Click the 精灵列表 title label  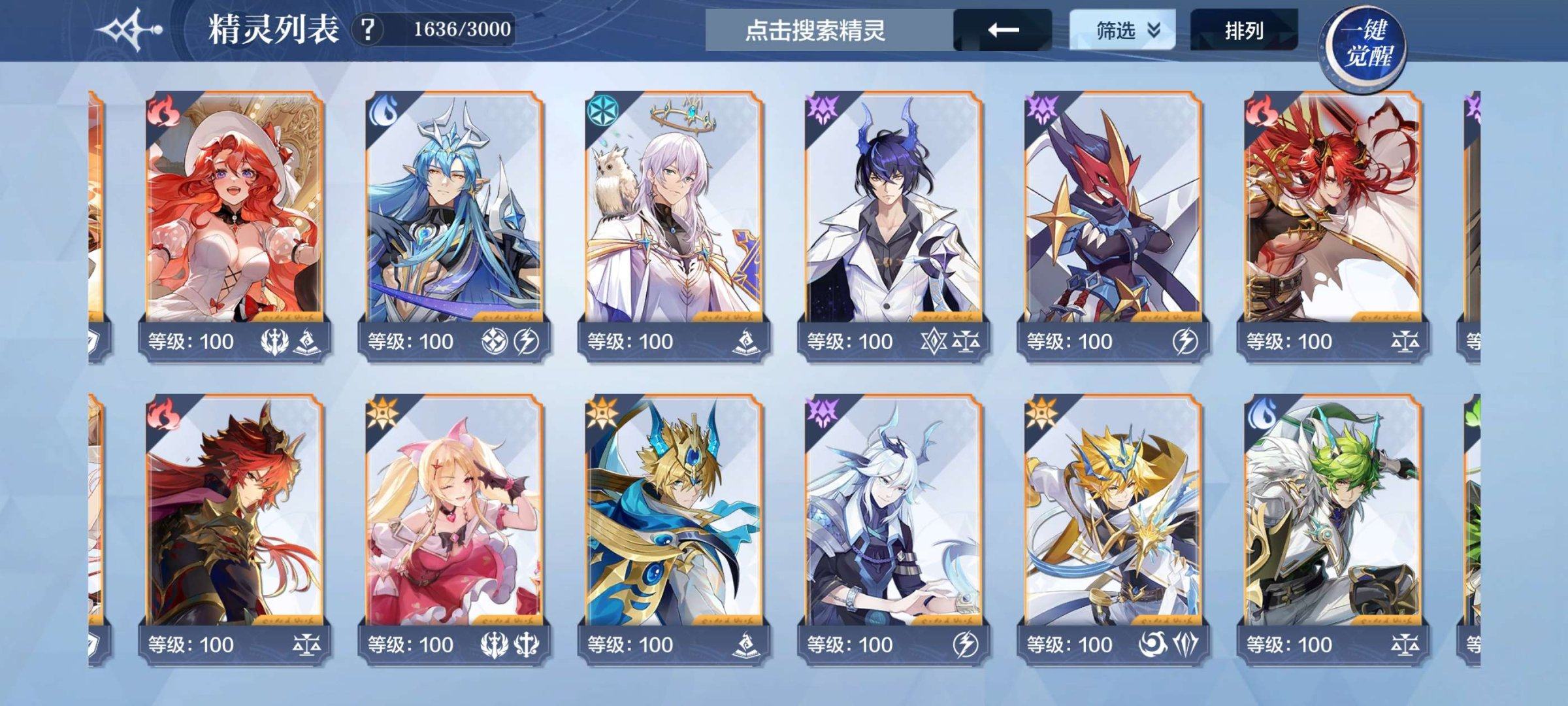point(273,29)
